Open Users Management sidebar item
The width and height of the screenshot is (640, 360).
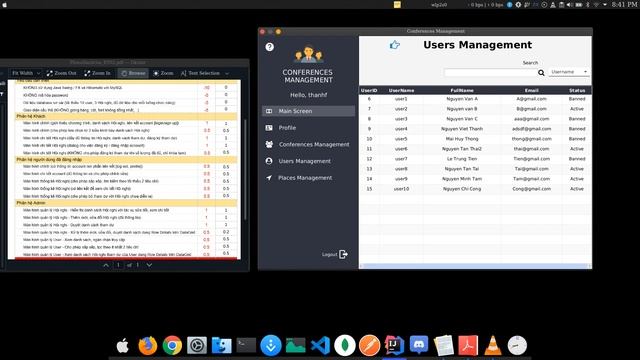point(308,161)
